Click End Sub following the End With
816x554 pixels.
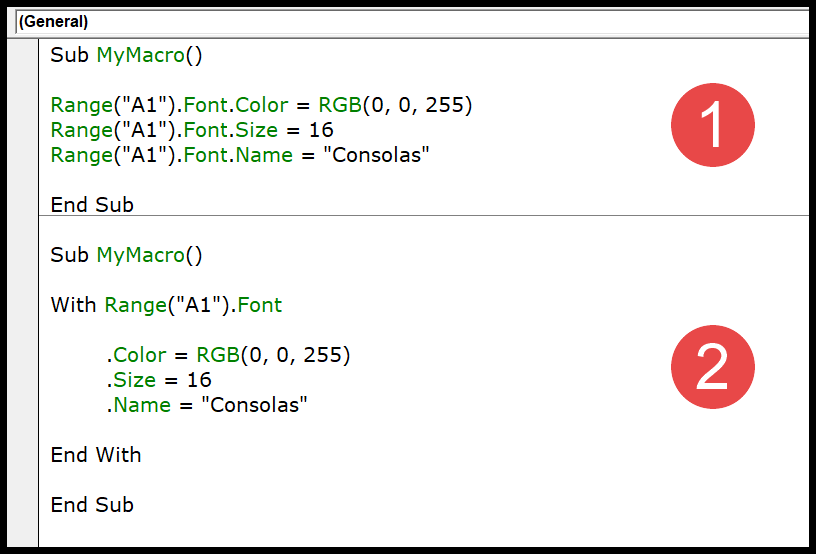coord(92,505)
